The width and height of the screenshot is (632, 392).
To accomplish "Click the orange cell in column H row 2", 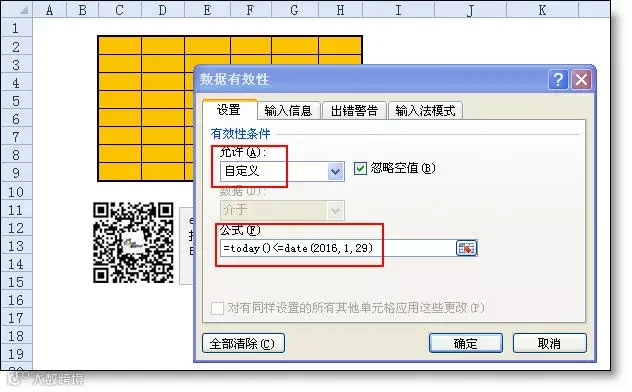I will point(340,46).
